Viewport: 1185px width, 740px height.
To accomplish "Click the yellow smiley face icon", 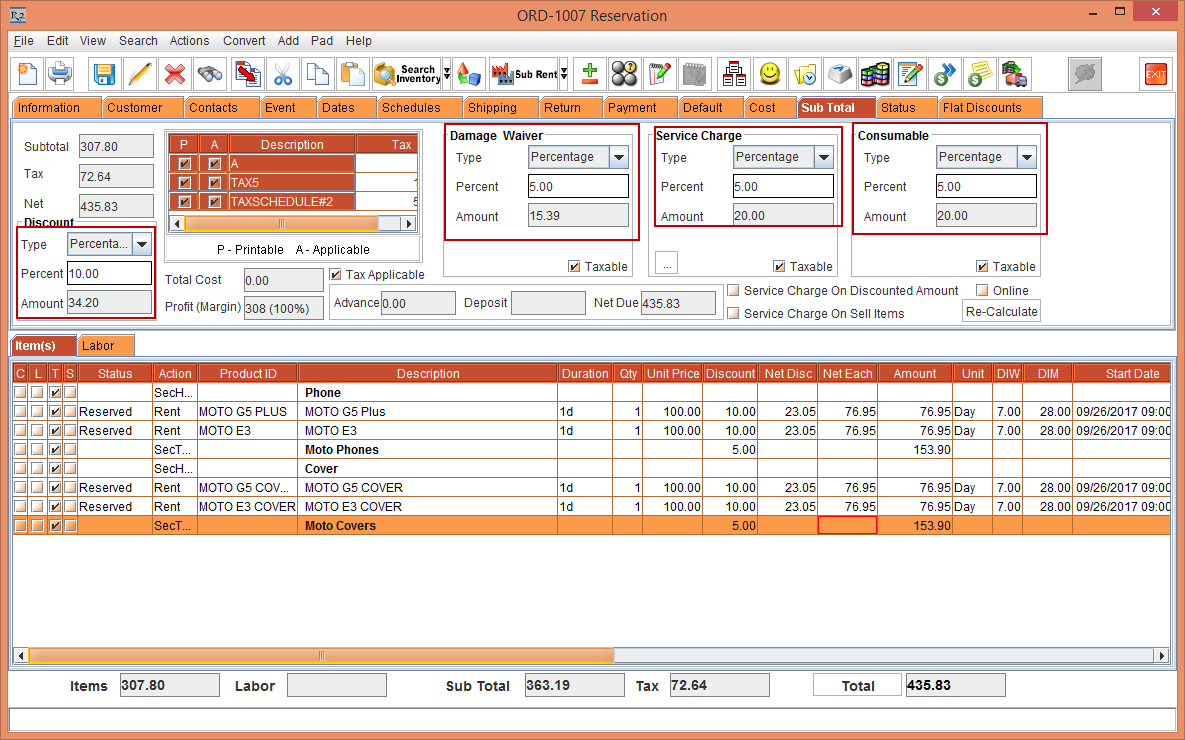I will 769,74.
